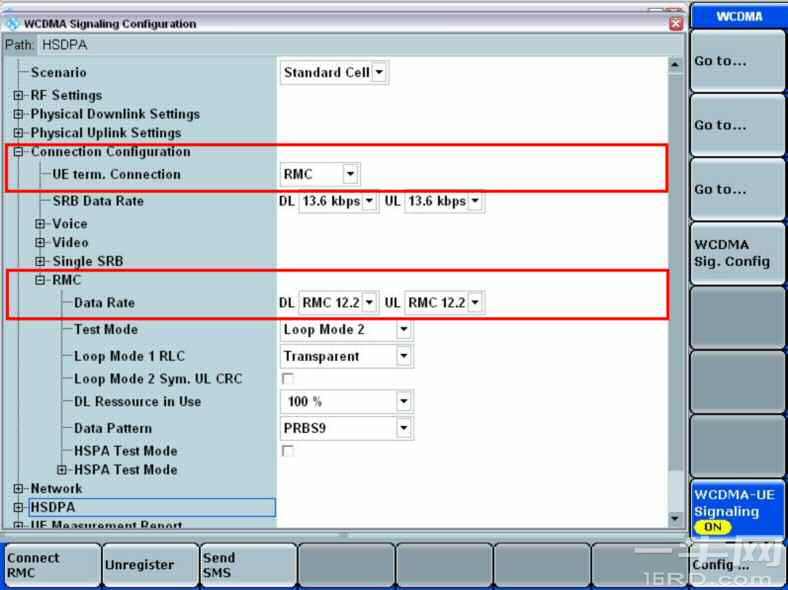The image size is (788, 590).
Task: Expand the RF Settings tree node
Action: tap(19, 96)
